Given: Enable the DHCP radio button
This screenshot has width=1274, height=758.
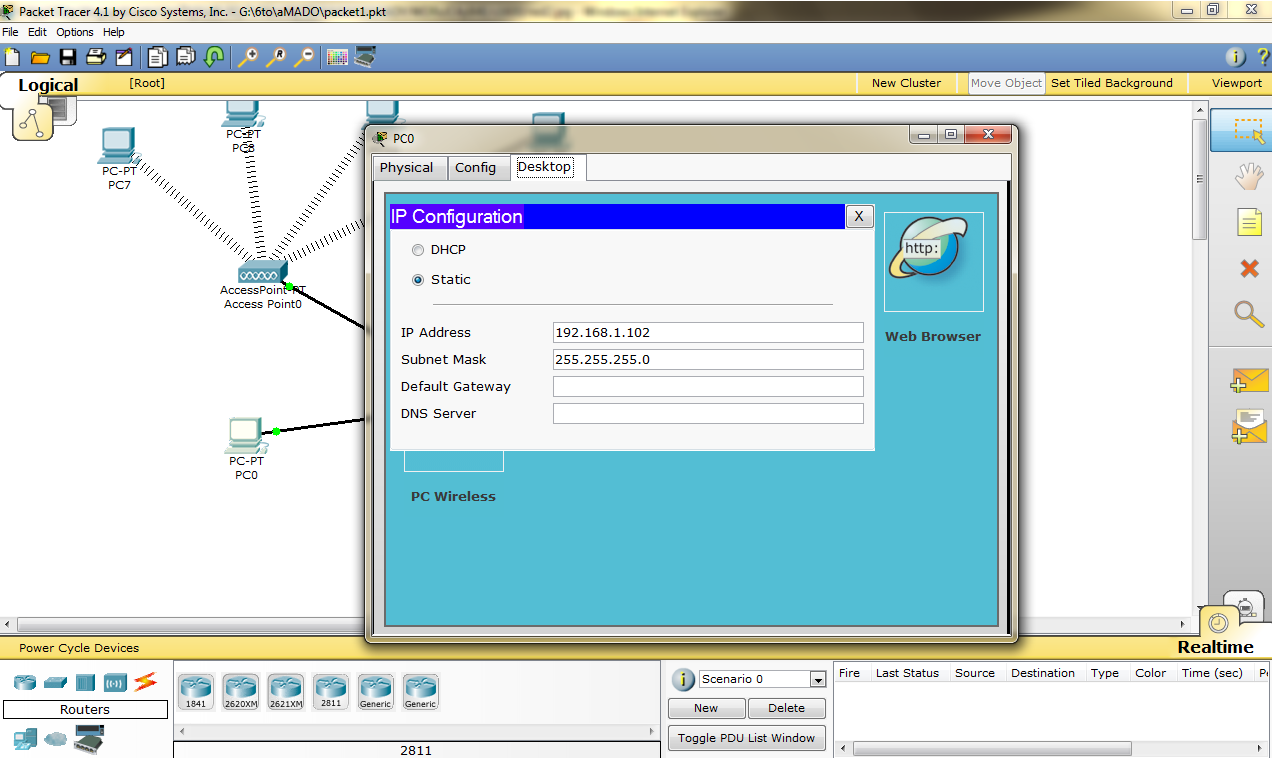Looking at the screenshot, I should [417, 250].
